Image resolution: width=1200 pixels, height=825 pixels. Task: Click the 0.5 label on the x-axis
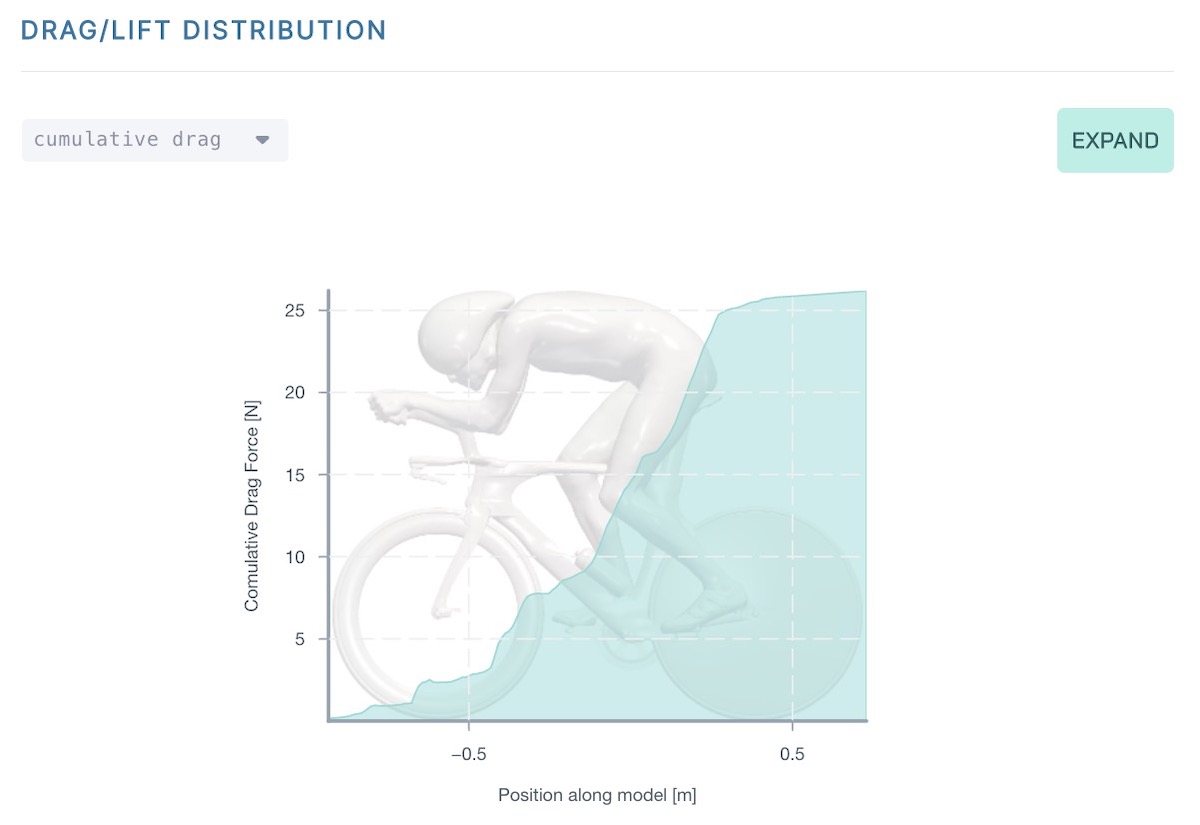(791, 754)
